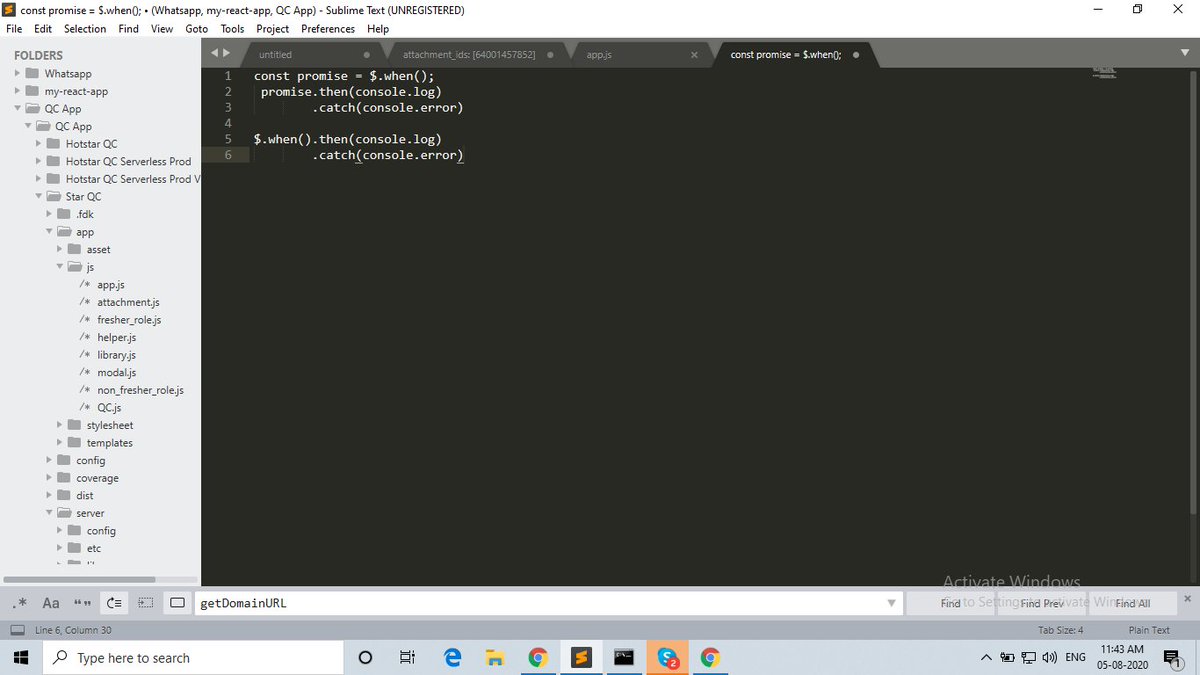Screen dimensions: 1200x675
Task: Collapse the Star QC folder arrow
Action: pos(39,197)
